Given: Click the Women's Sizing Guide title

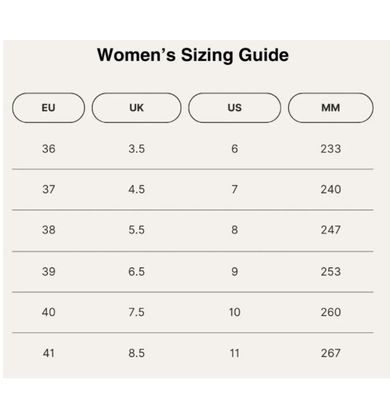Looking at the screenshot, I should pyautogui.click(x=193, y=55).
